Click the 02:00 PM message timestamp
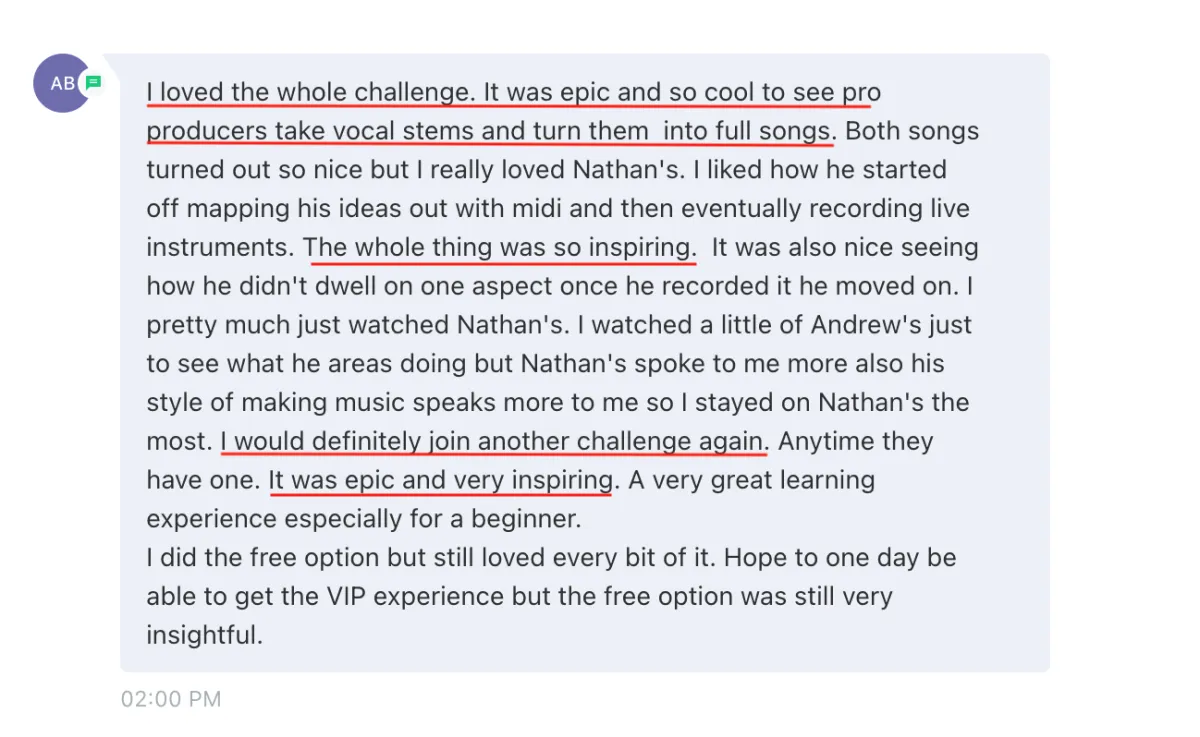The height and width of the screenshot is (737, 1200). coord(171,699)
